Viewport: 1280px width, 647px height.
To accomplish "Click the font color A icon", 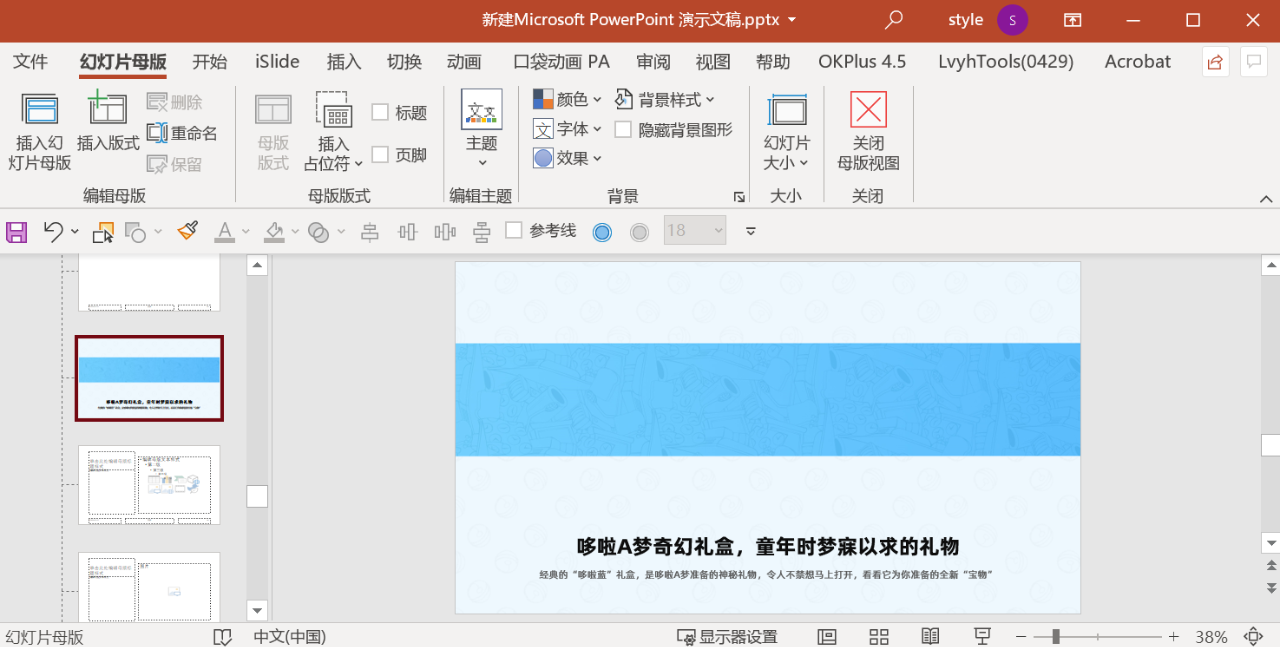I will click(225, 232).
